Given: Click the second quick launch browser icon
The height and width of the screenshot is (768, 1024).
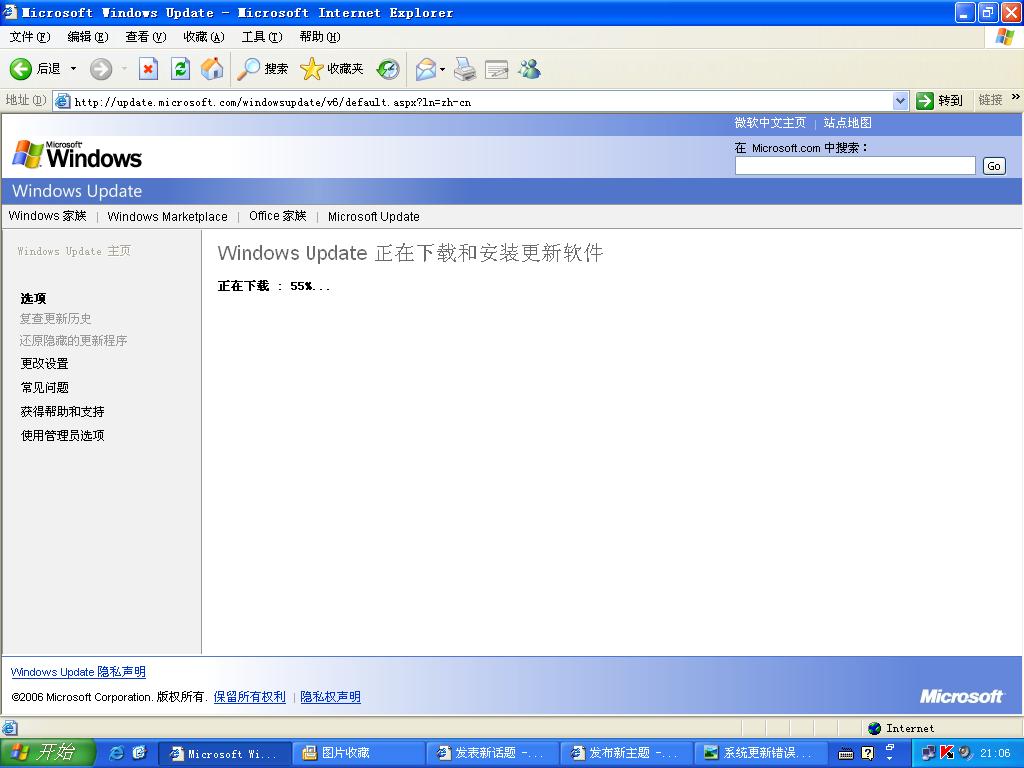Looking at the screenshot, I should [x=140, y=753].
